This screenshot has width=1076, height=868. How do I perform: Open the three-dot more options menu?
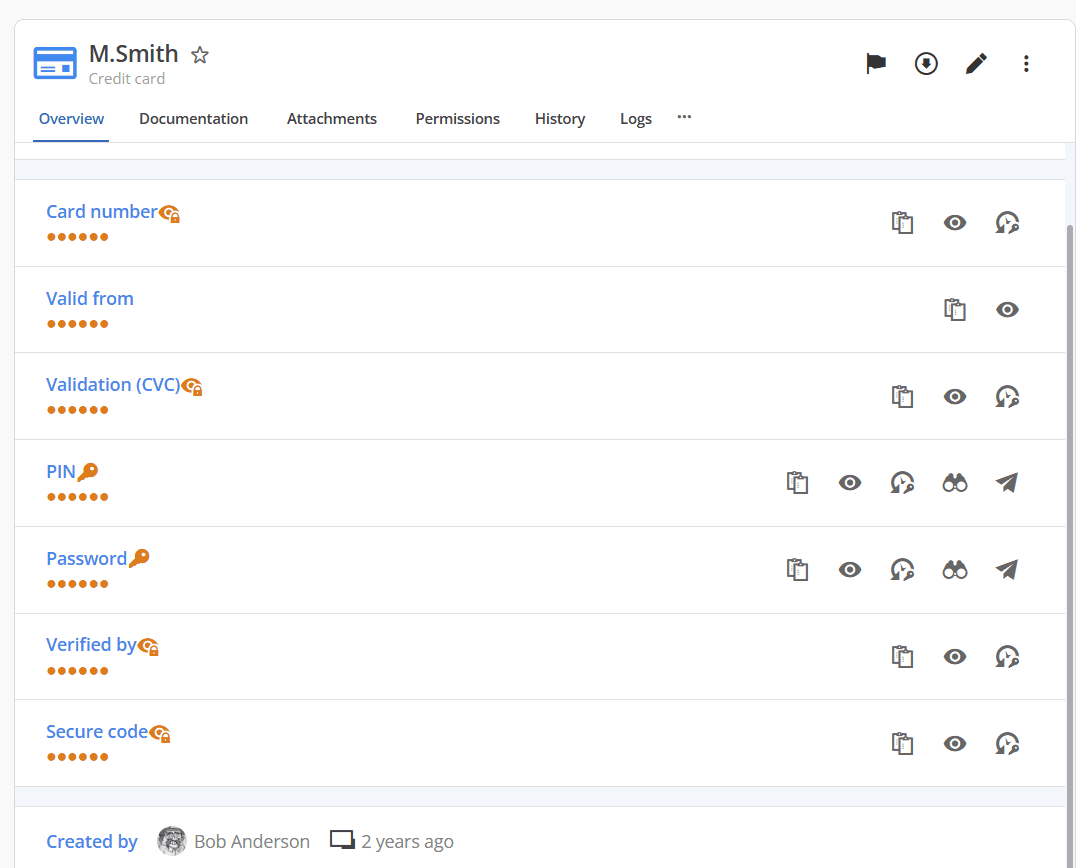[1026, 64]
